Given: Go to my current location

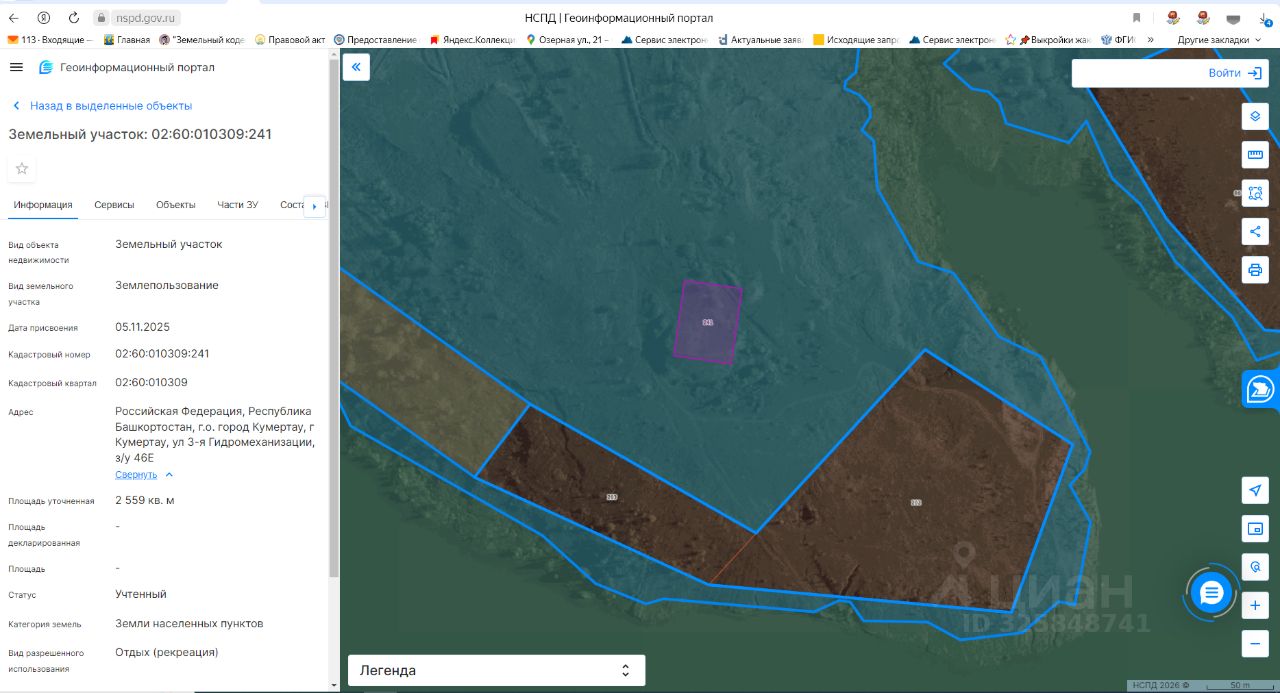Looking at the screenshot, I should click(1255, 490).
